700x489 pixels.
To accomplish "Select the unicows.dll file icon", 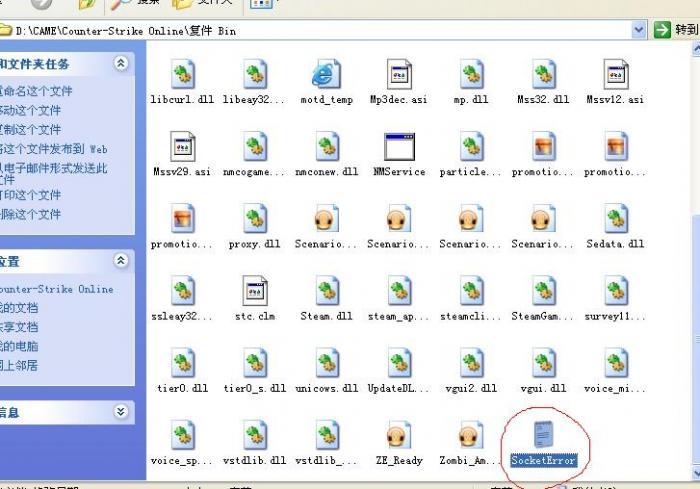I will 327,363.
